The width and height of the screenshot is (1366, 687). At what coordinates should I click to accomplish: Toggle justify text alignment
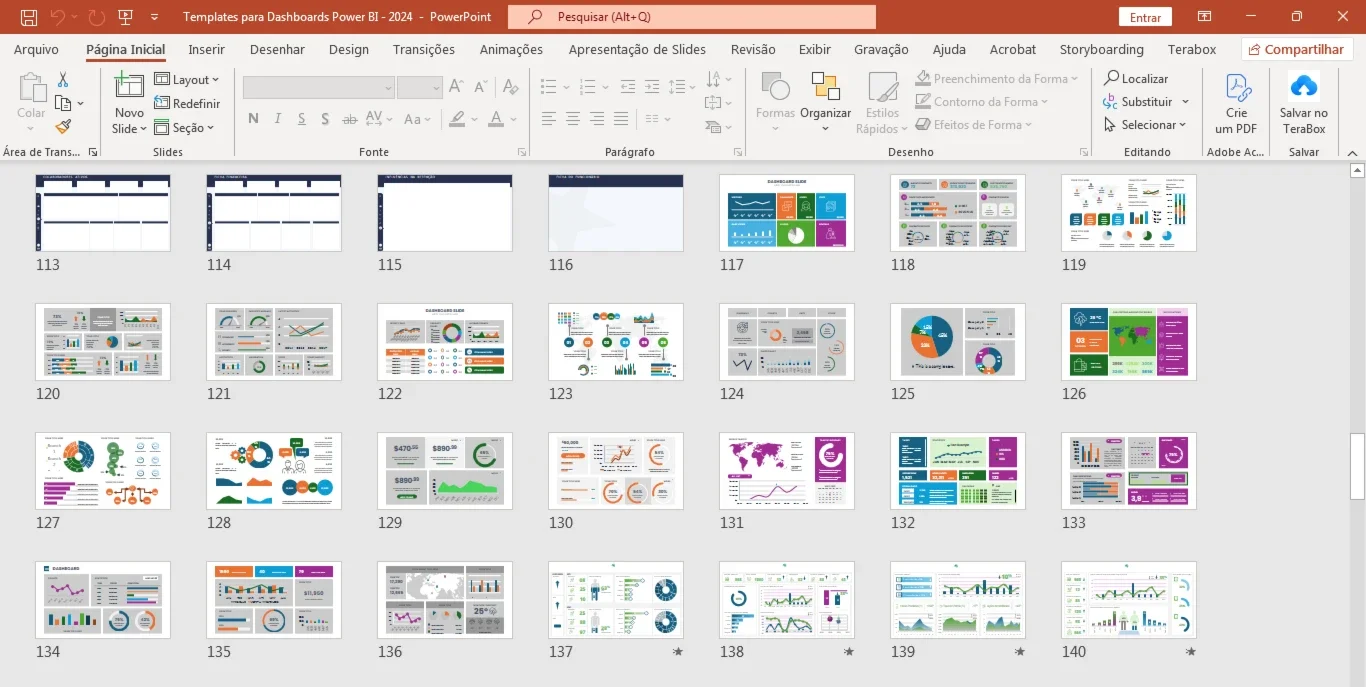pyautogui.click(x=620, y=119)
